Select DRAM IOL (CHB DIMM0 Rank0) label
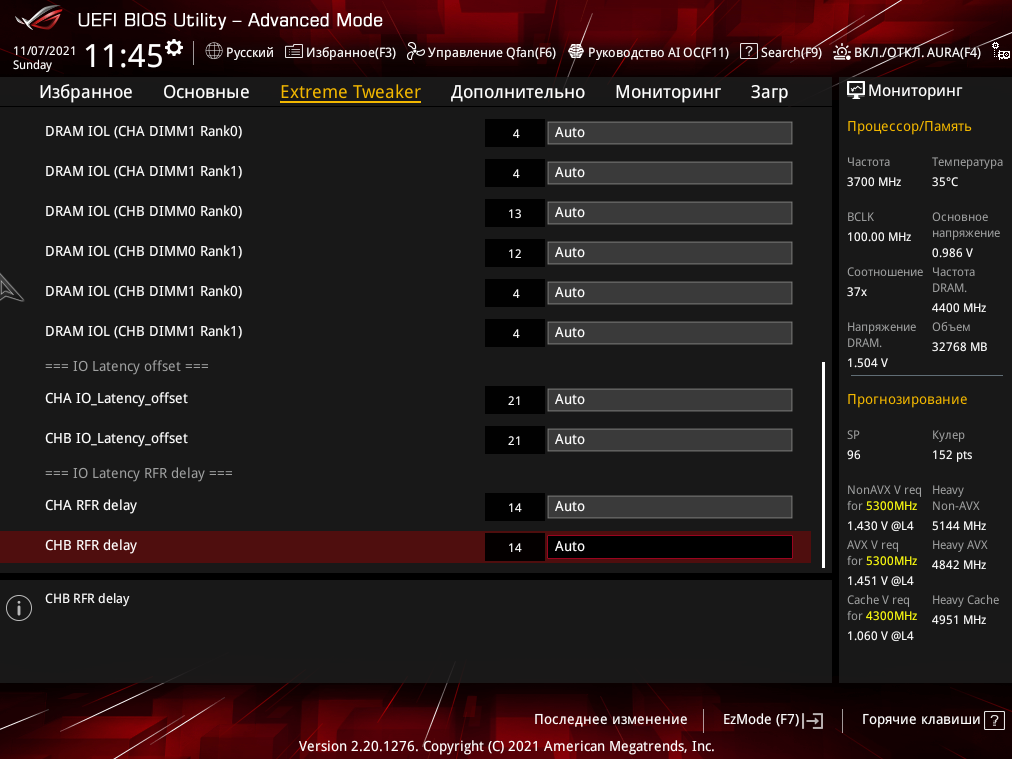This screenshot has height=759, width=1012. pos(144,211)
